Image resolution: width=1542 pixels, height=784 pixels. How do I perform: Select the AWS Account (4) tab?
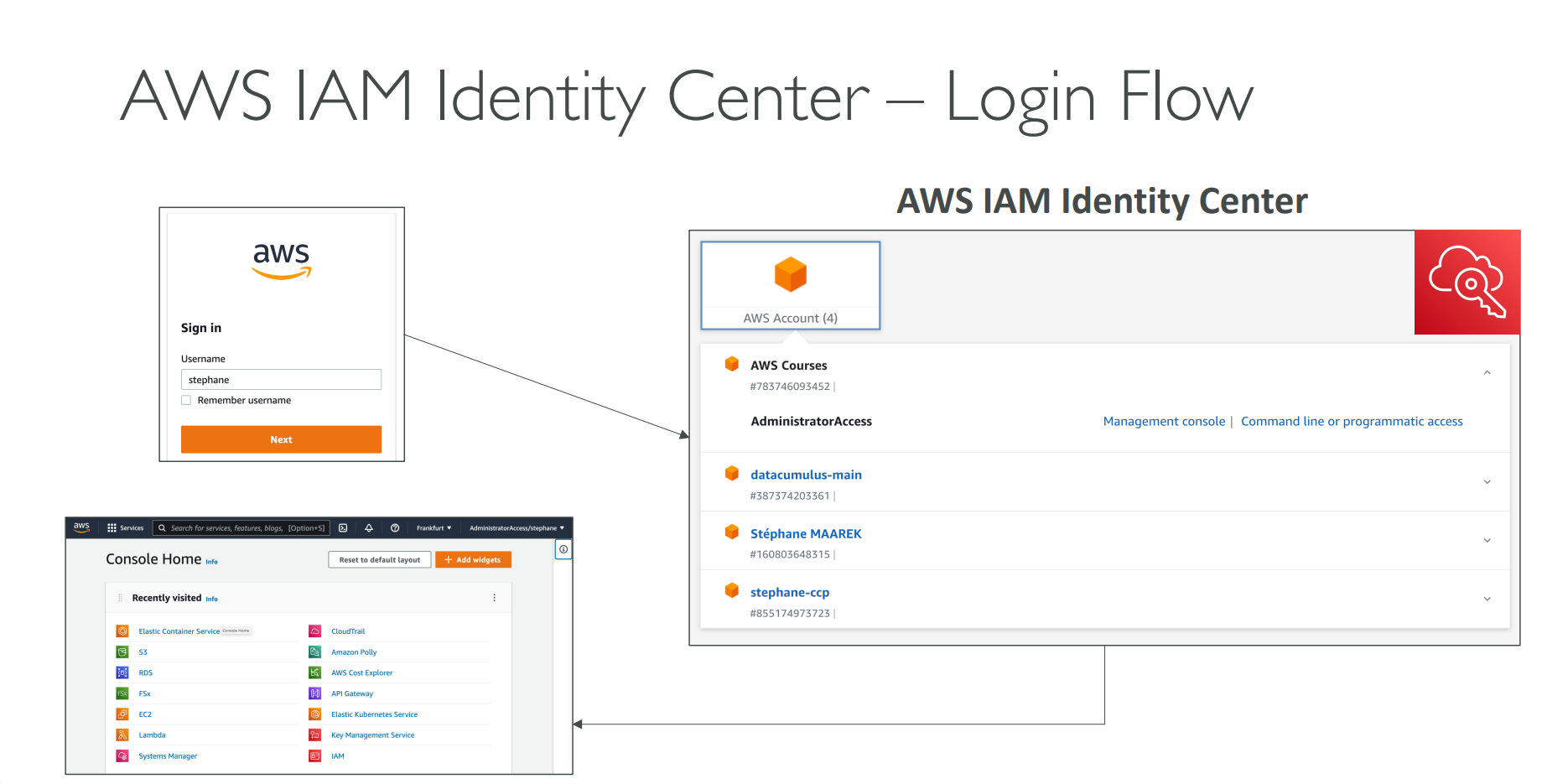click(791, 286)
